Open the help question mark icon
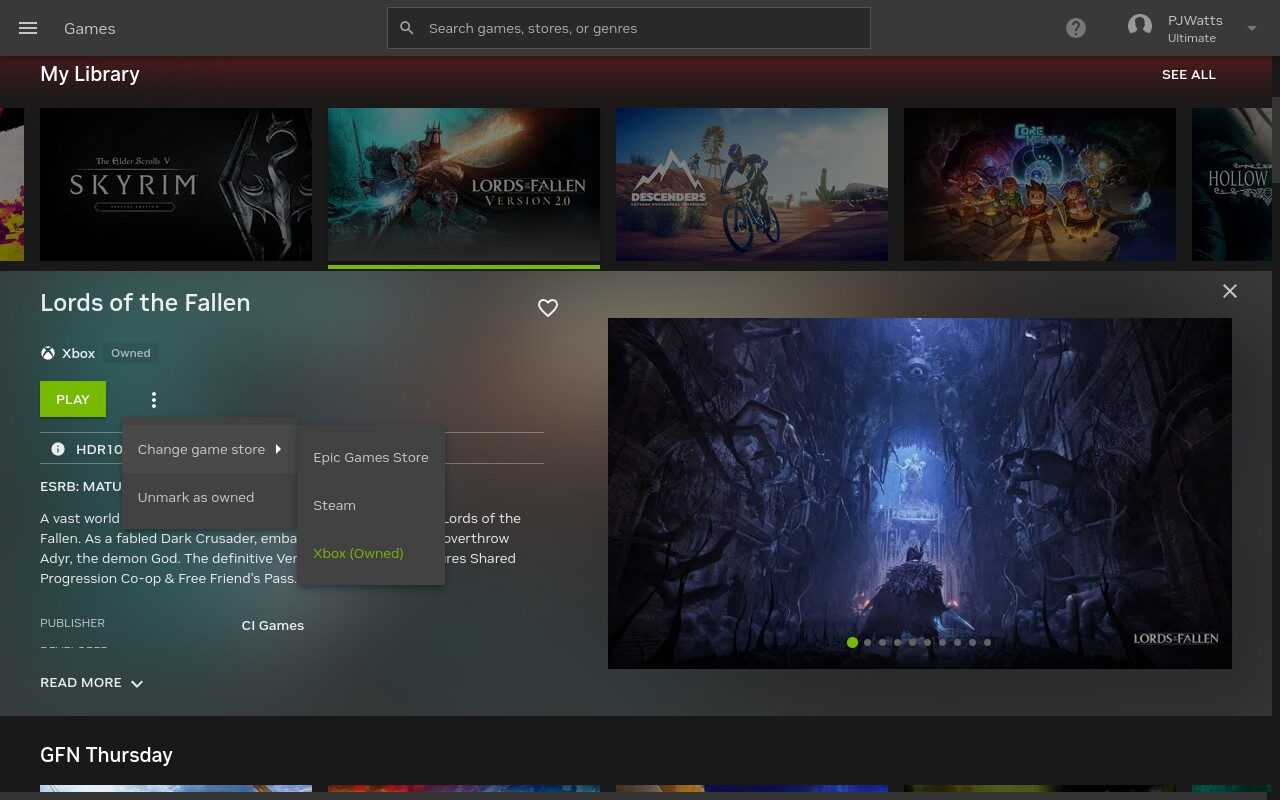Image resolution: width=1280 pixels, height=800 pixels. click(1076, 28)
